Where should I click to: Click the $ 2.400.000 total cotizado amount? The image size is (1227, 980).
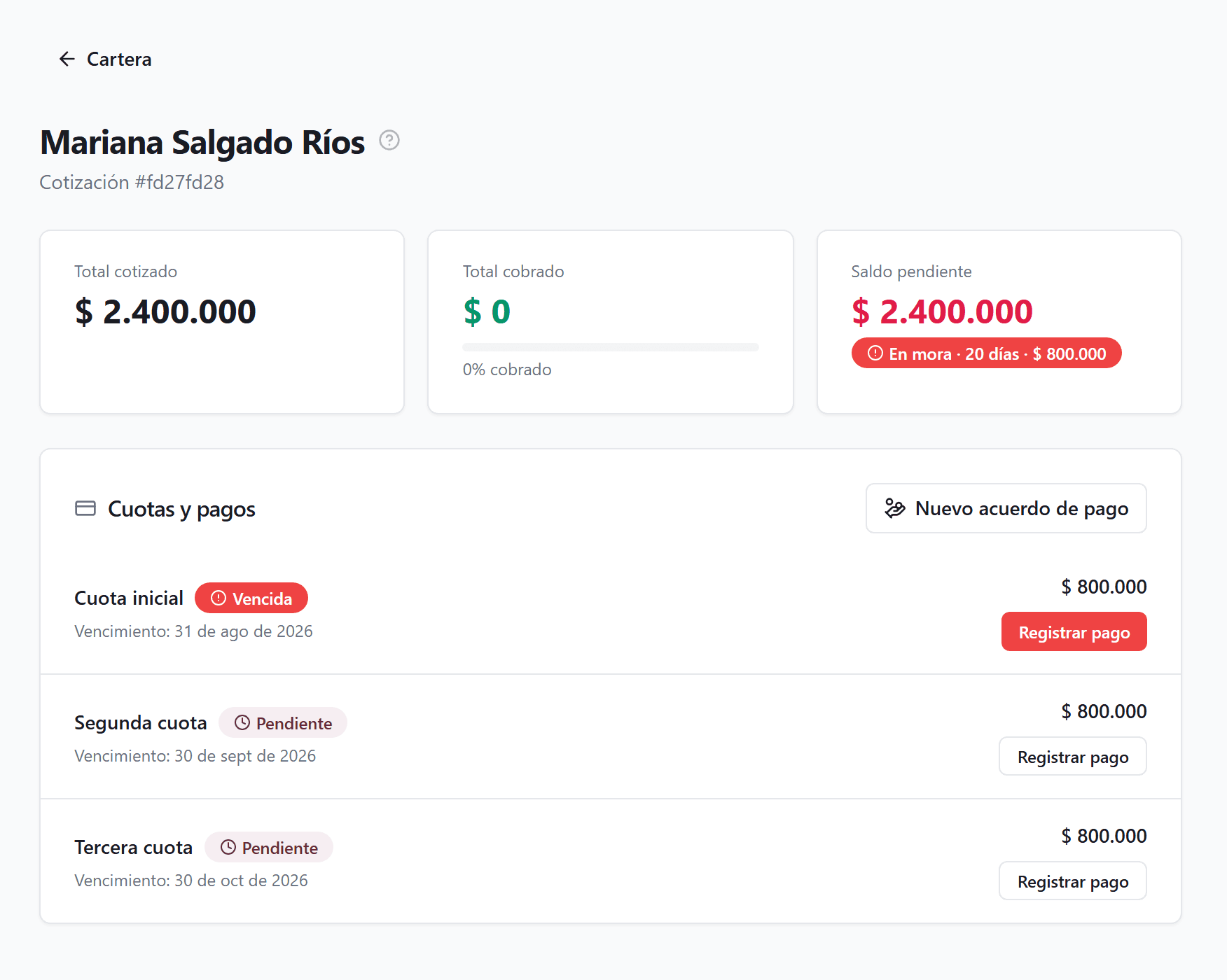tap(165, 311)
